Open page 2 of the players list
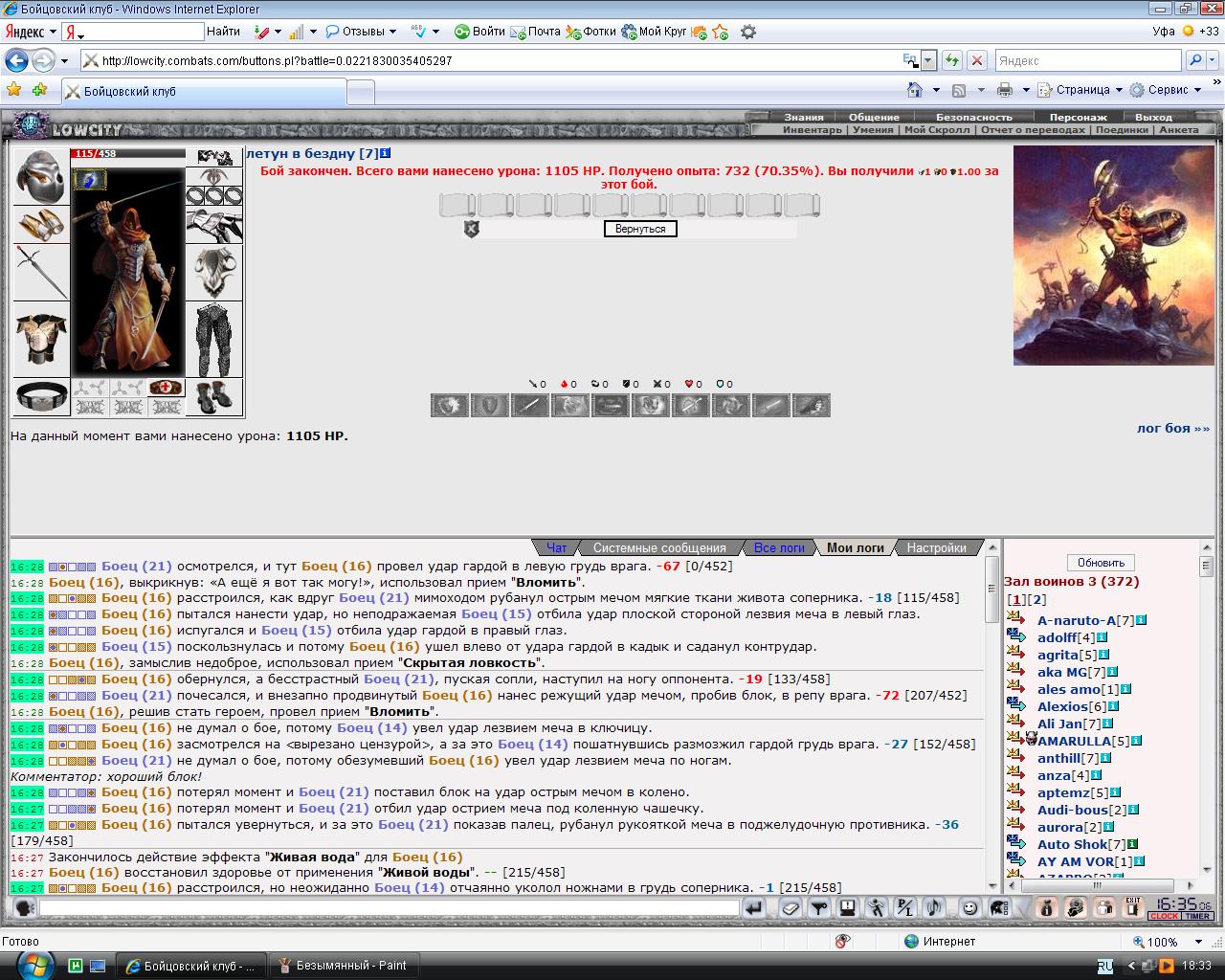Image resolution: width=1225 pixels, height=980 pixels. coord(1036,599)
